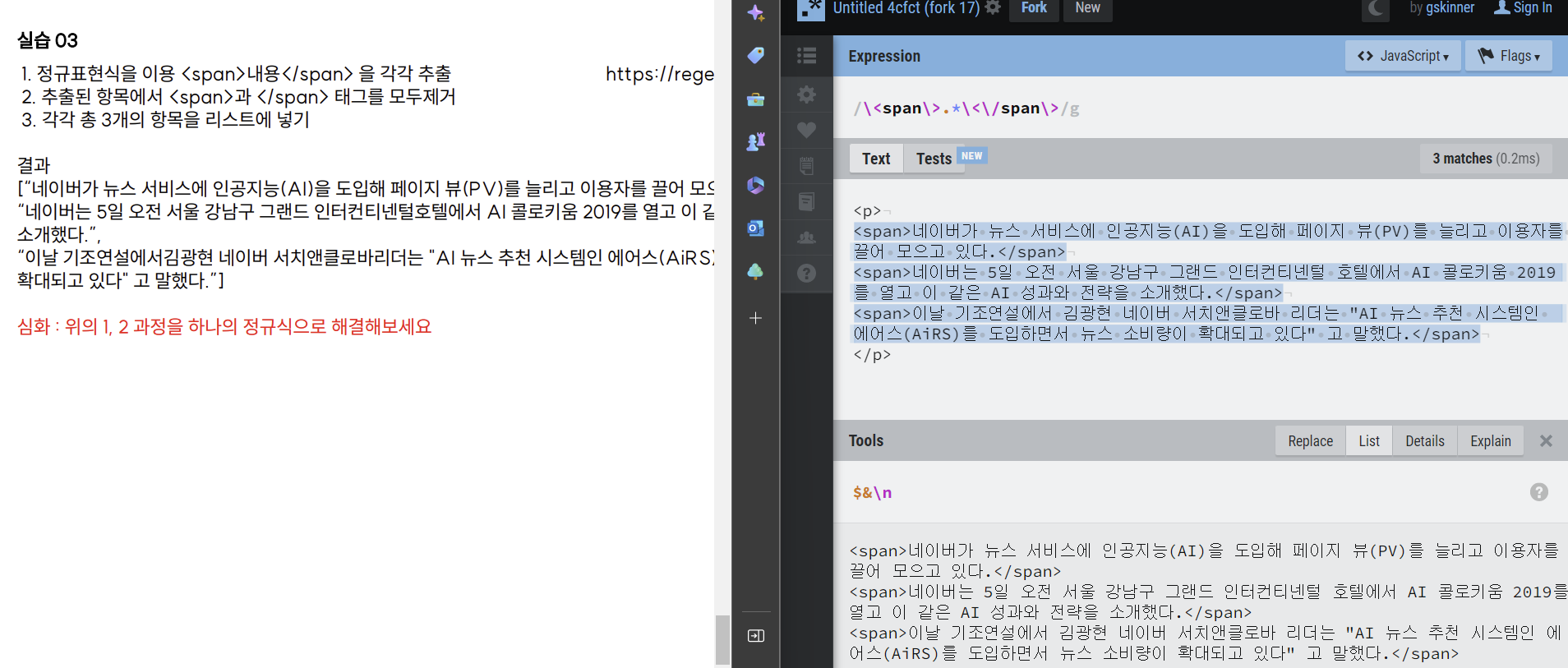Open the Games chess icon in Edge sidebar
This screenshot has width=1568, height=668.
pos(756,141)
